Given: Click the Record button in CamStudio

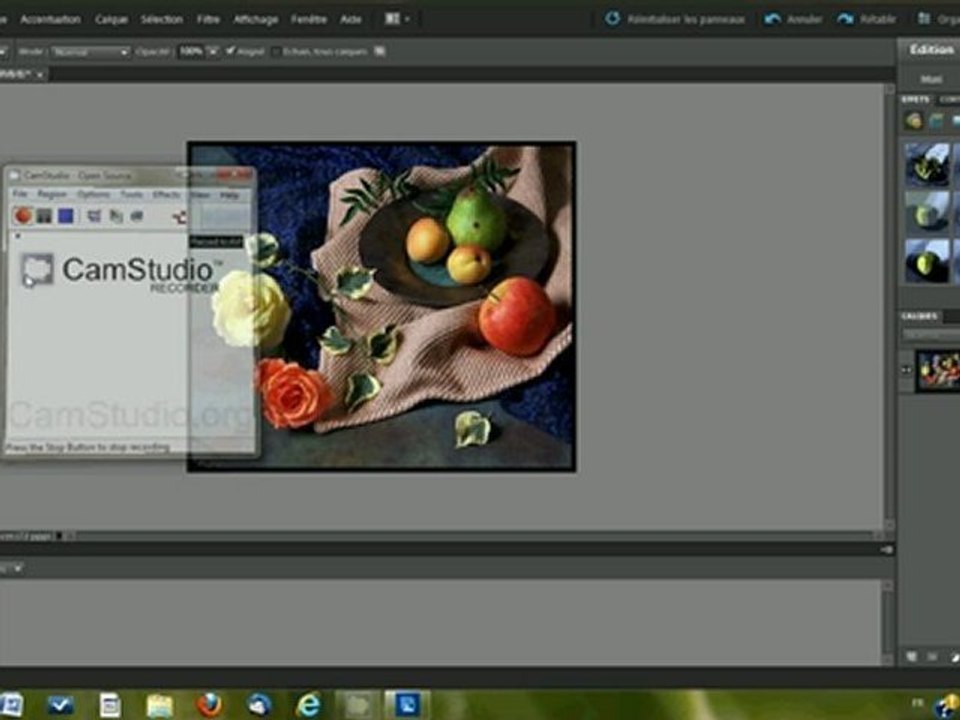Looking at the screenshot, I should 23,216.
